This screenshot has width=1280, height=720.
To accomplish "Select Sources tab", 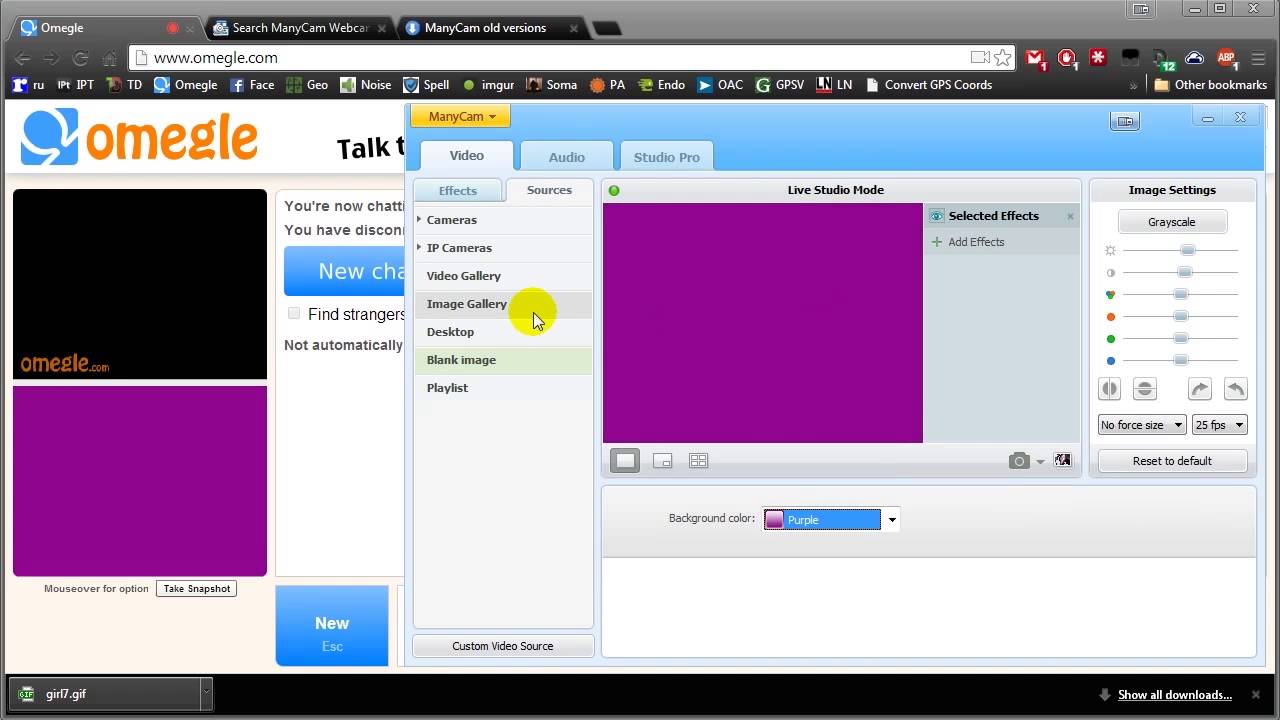I will [549, 190].
